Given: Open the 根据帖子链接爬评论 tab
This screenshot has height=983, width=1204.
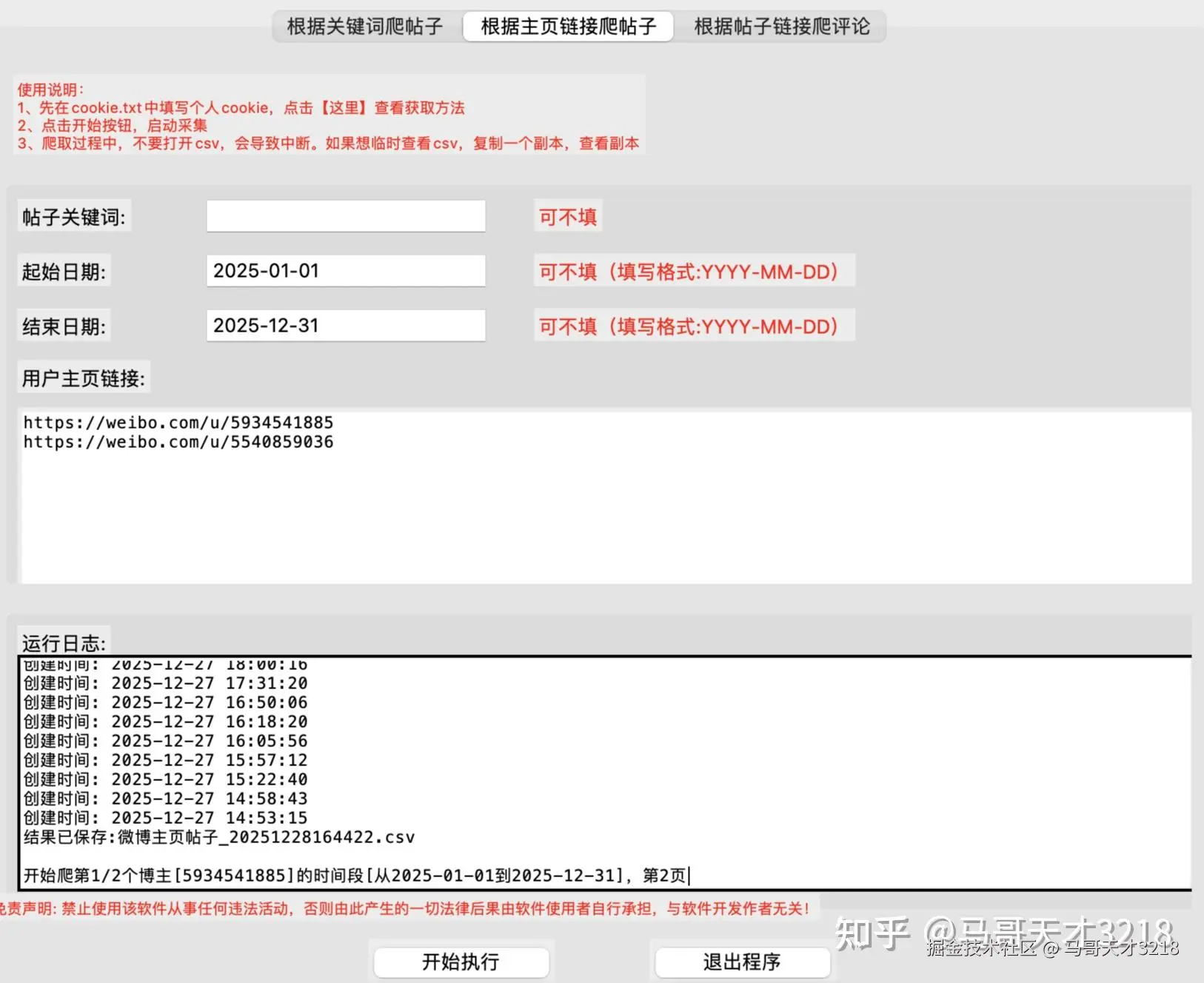Looking at the screenshot, I should 782,27.
